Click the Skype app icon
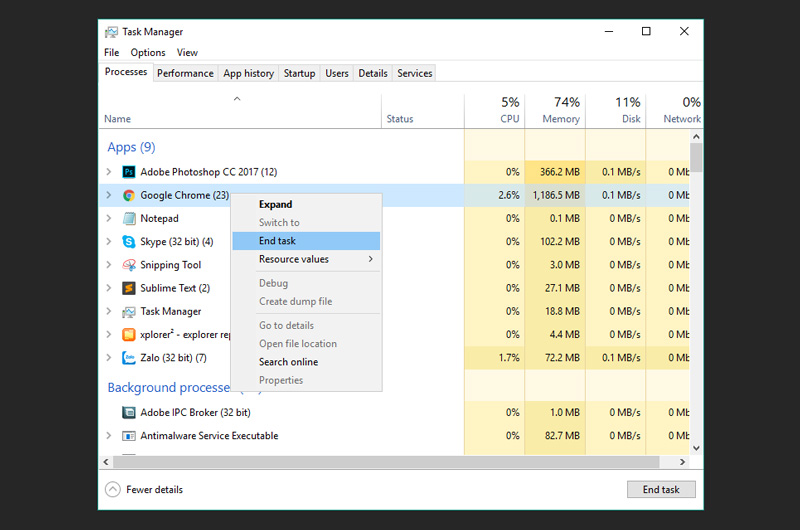The height and width of the screenshot is (530, 800). [x=129, y=242]
